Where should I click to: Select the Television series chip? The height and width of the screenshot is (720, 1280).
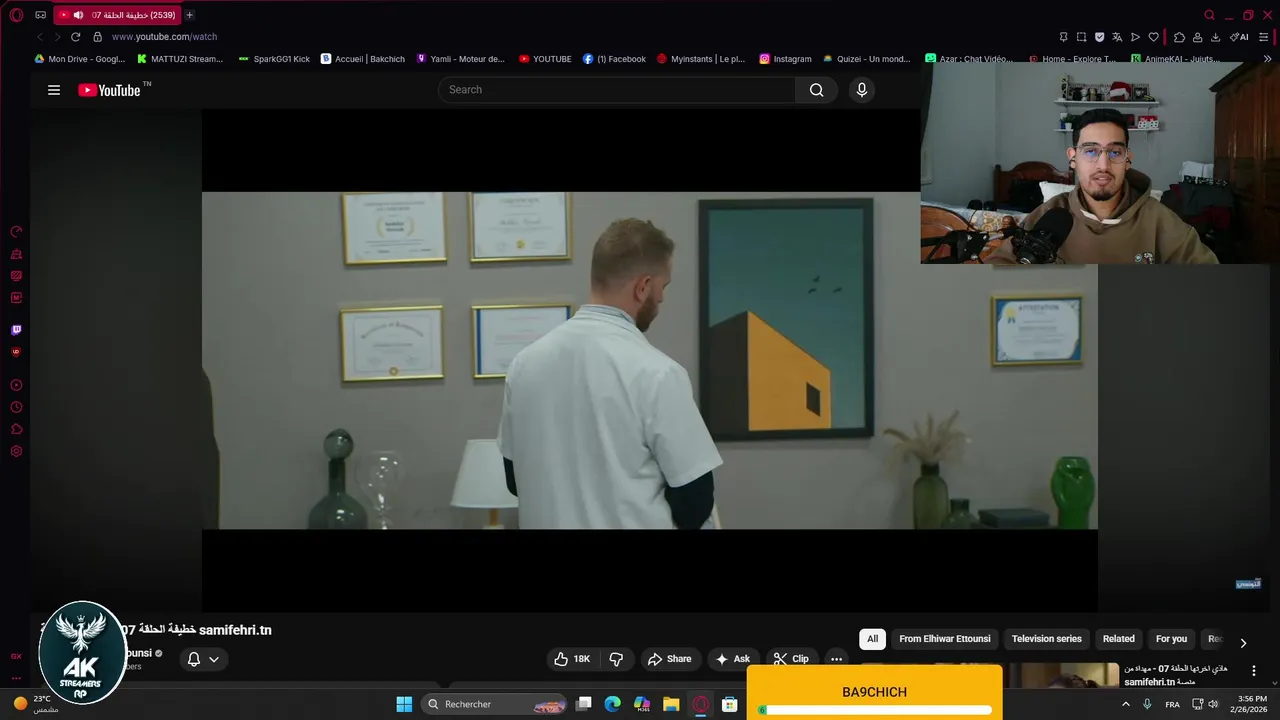tap(1046, 639)
